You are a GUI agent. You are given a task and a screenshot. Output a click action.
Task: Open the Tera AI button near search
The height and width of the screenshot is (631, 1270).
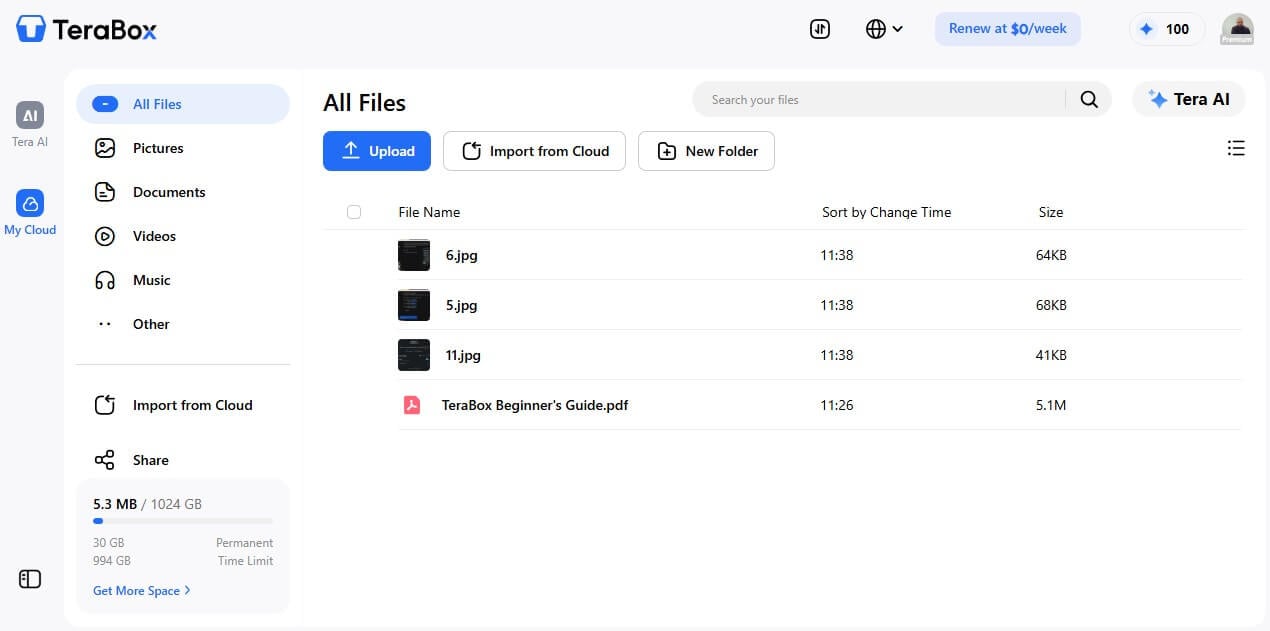1189,99
